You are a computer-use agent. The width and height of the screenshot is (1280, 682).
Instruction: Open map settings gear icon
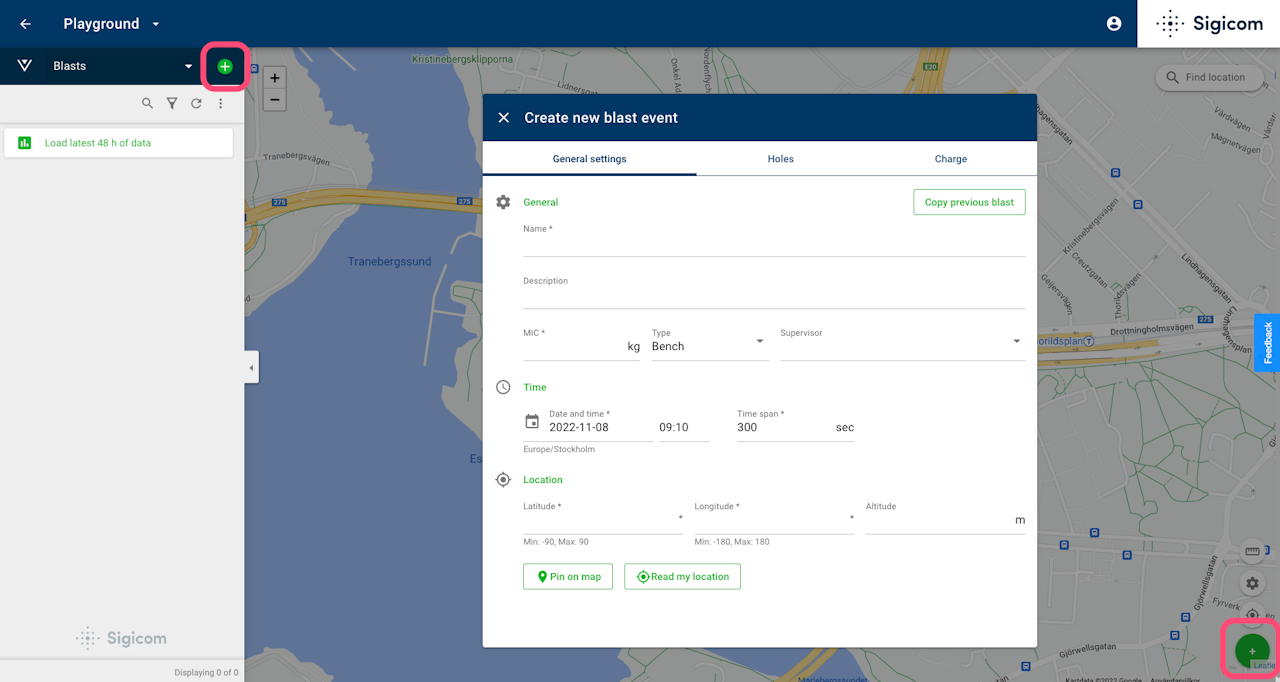[1252, 583]
